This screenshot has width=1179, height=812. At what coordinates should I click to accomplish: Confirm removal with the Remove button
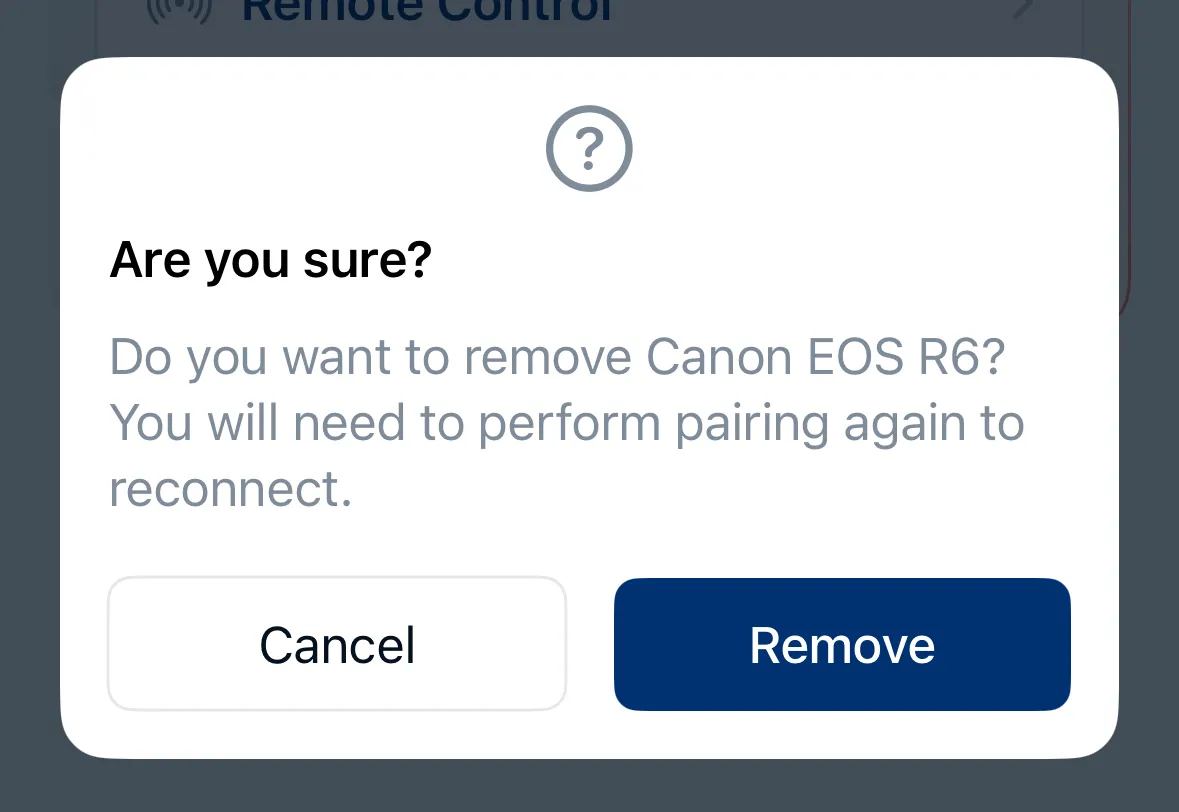pyautogui.click(x=842, y=644)
